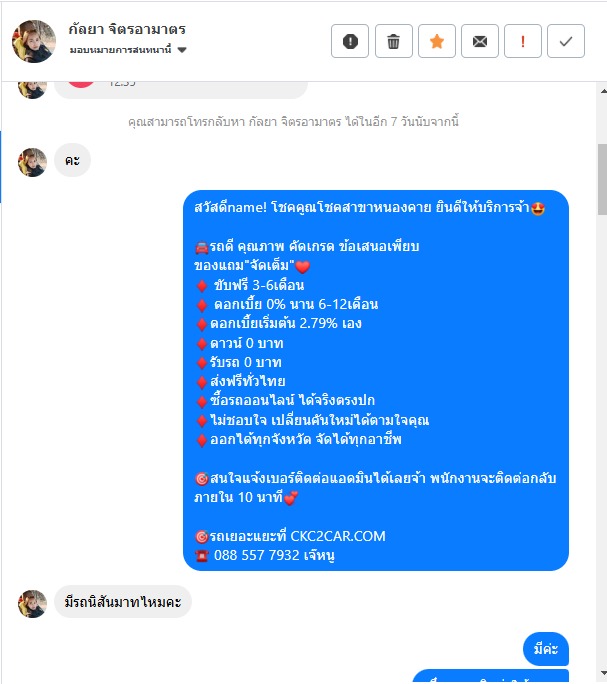Click phone number 088 557 7932
Screen dimensions: 607x684
point(257,555)
